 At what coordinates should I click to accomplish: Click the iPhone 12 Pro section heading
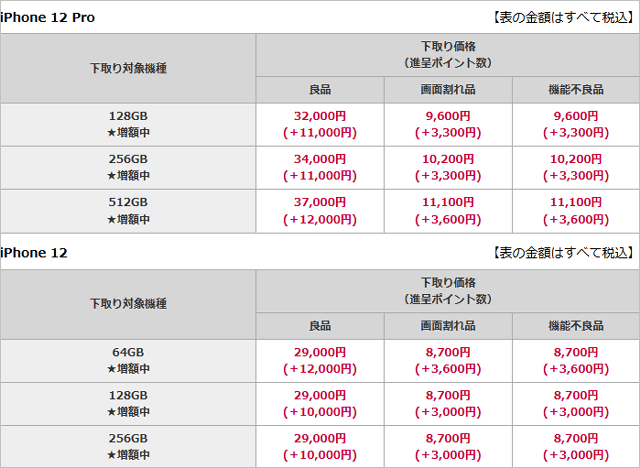click(x=49, y=17)
